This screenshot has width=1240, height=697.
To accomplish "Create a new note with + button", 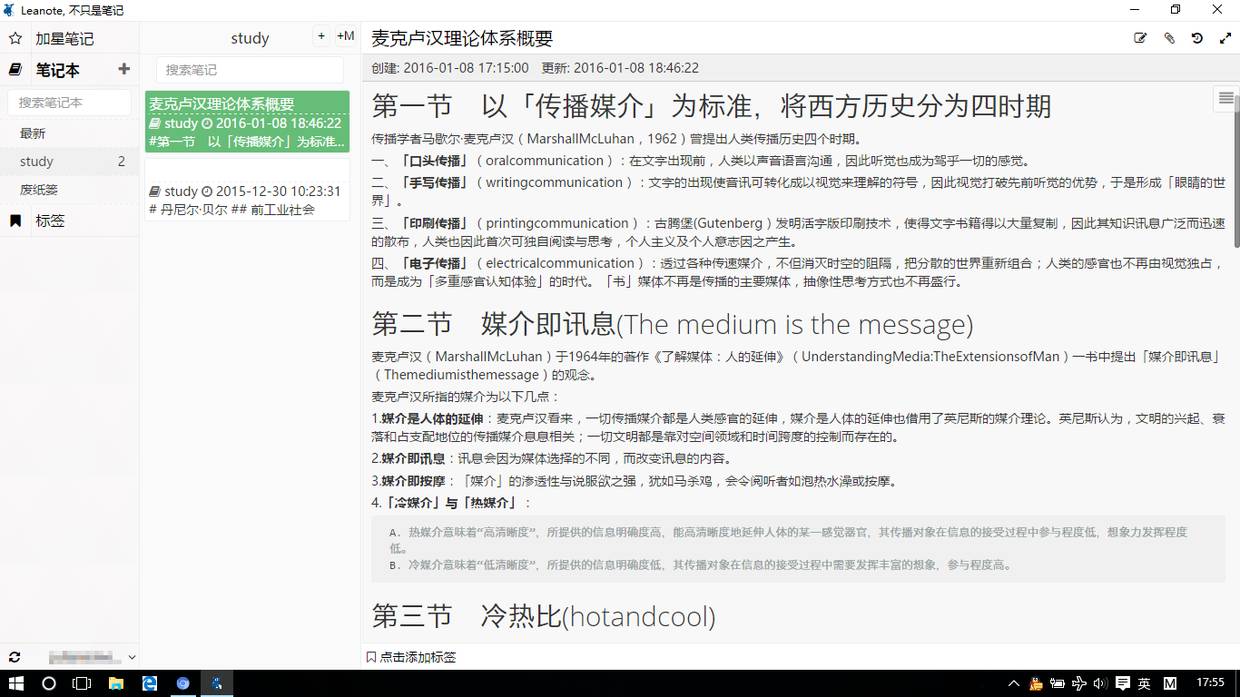I will coord(321,36).
